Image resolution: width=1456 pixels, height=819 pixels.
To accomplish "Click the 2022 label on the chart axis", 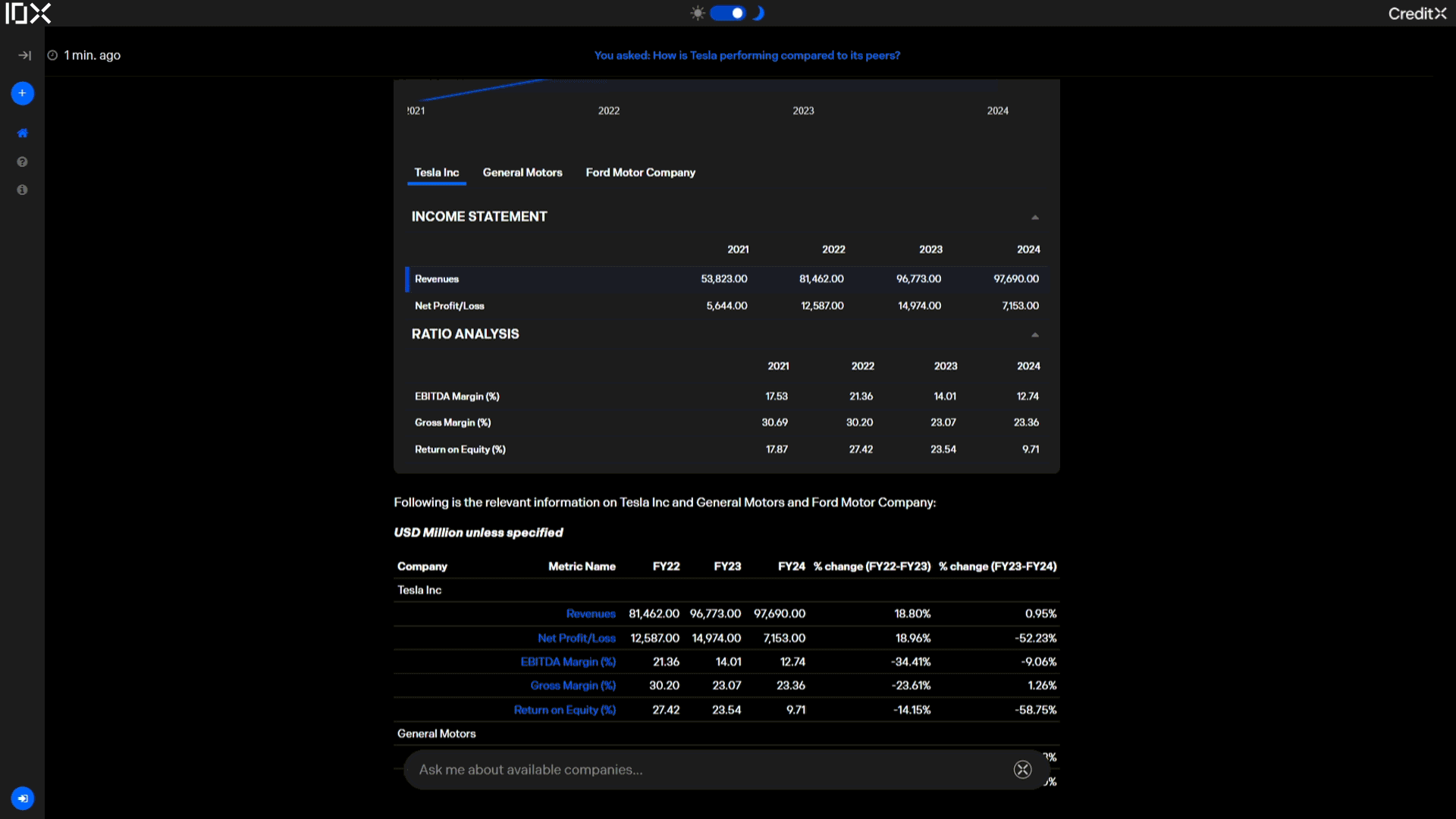I will [608, 111].
